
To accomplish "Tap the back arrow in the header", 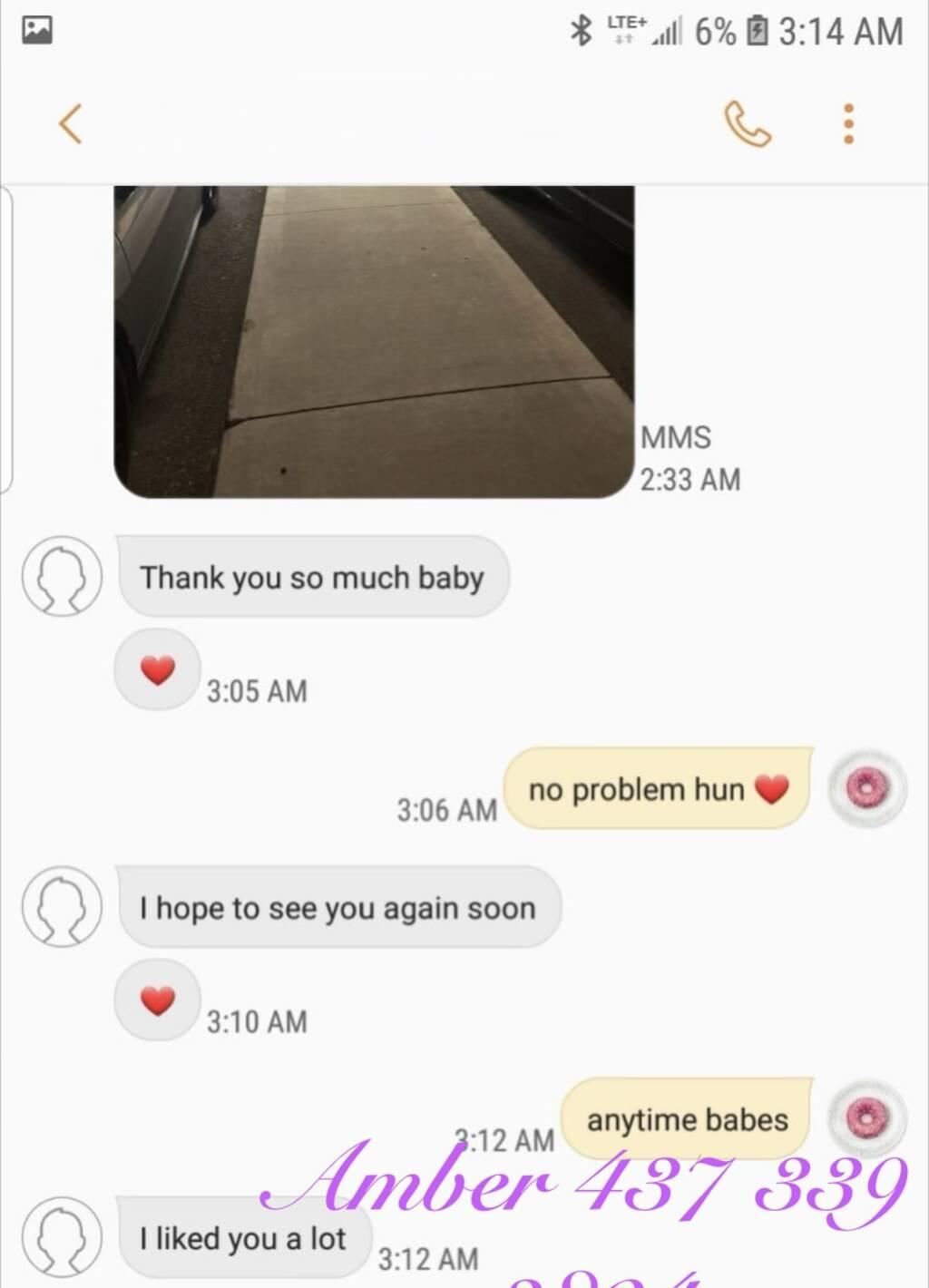I will 71,123.
